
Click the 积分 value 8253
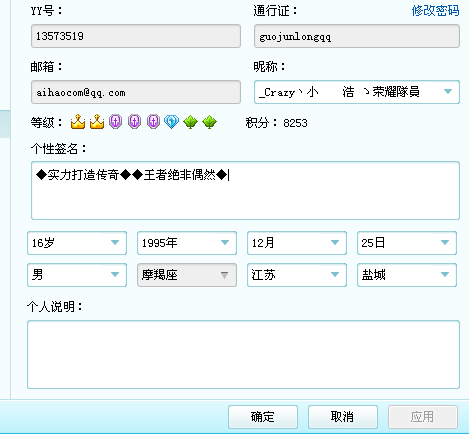coord(295,123)
